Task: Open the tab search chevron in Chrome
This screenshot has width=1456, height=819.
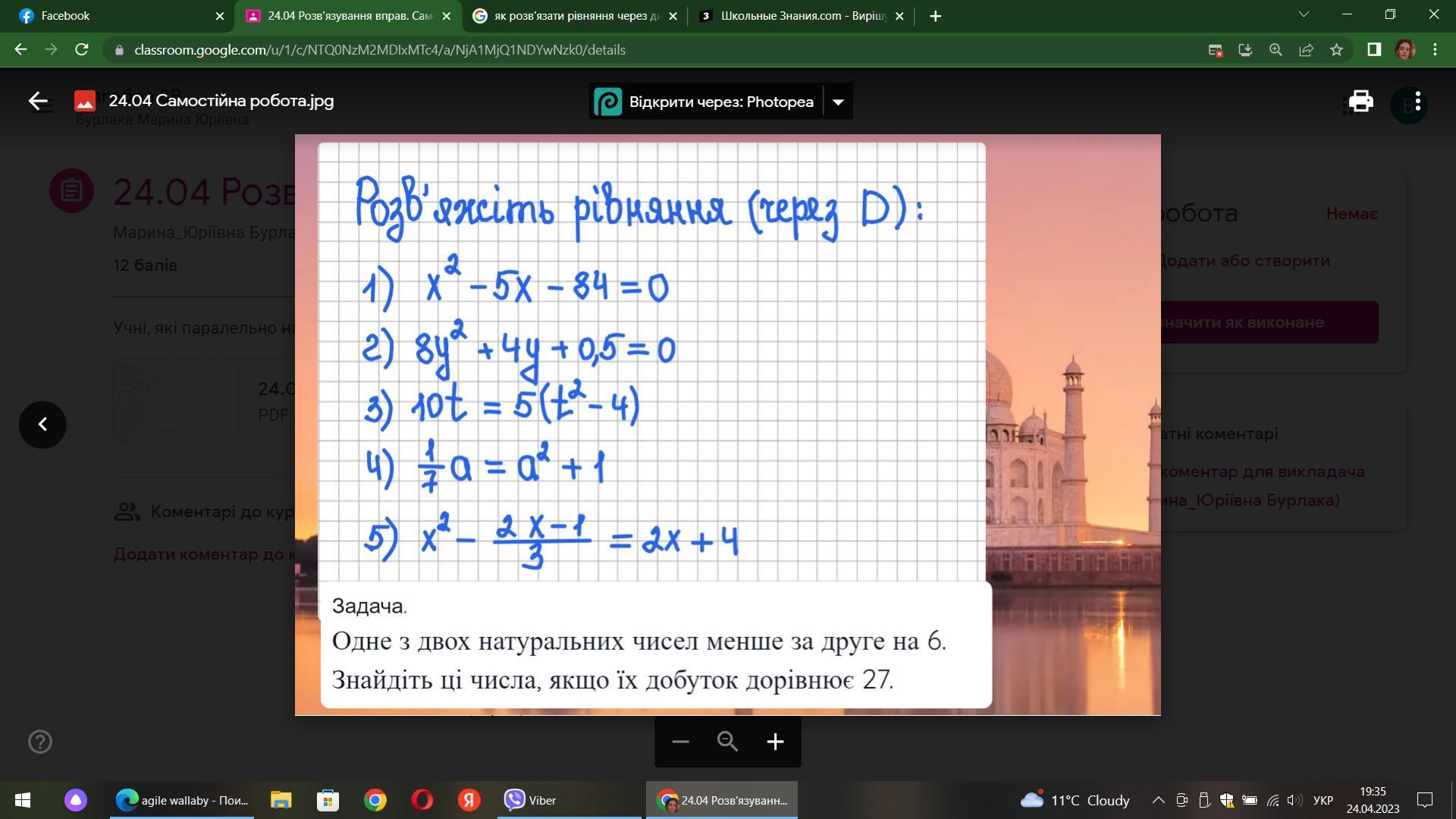Action: (1304, 15)
